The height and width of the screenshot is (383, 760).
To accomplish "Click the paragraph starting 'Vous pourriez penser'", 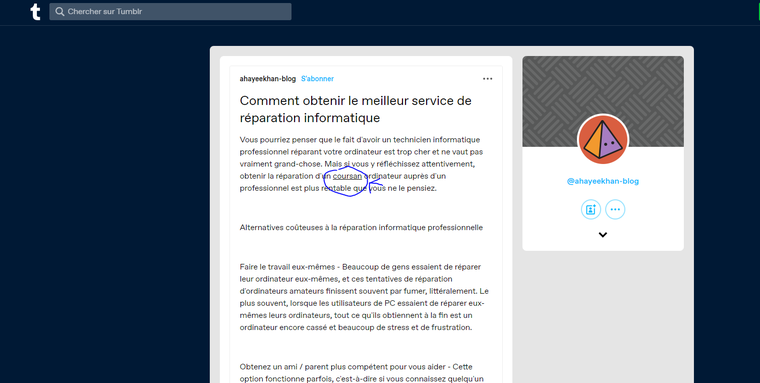I will coord(361,164).
